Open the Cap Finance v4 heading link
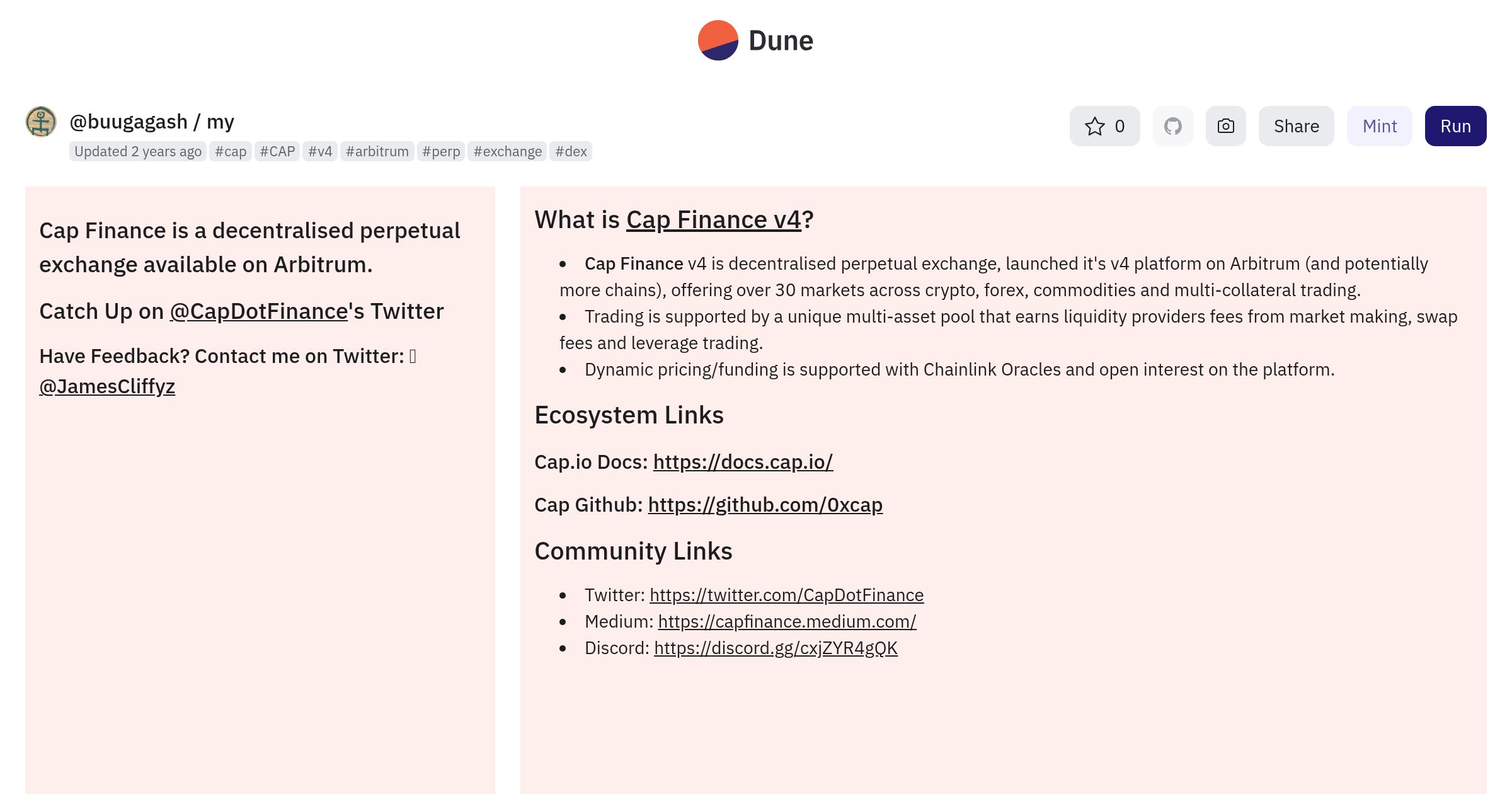 pyautogui.click(x=714, y=220)
